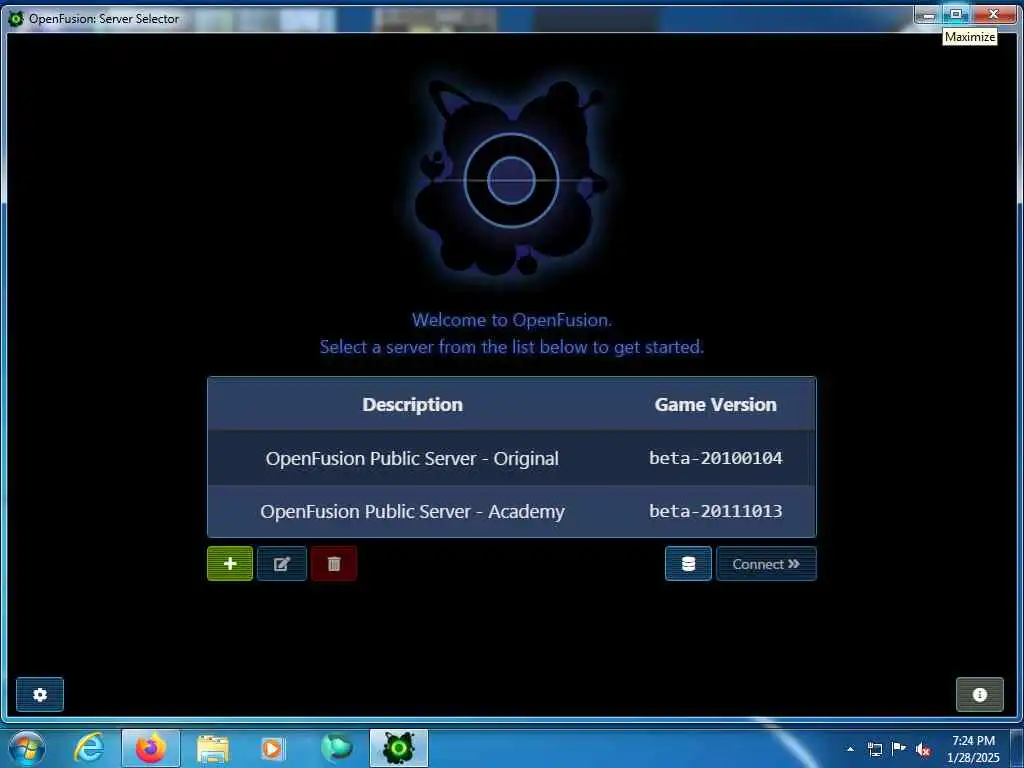Open the game builds database button
Viewport: 1024px width, 768px height.
tap(688, 564)
